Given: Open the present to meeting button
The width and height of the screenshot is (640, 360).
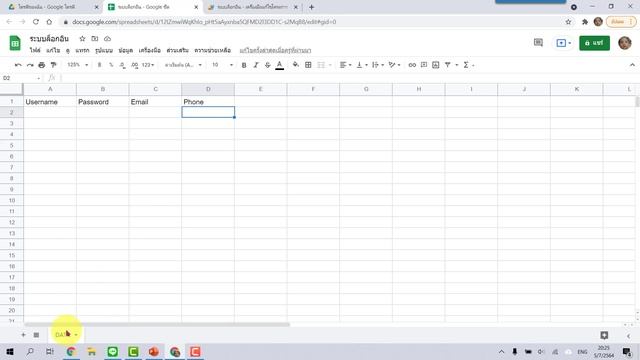Looking at the screenshot, I should tap(564, 43).
